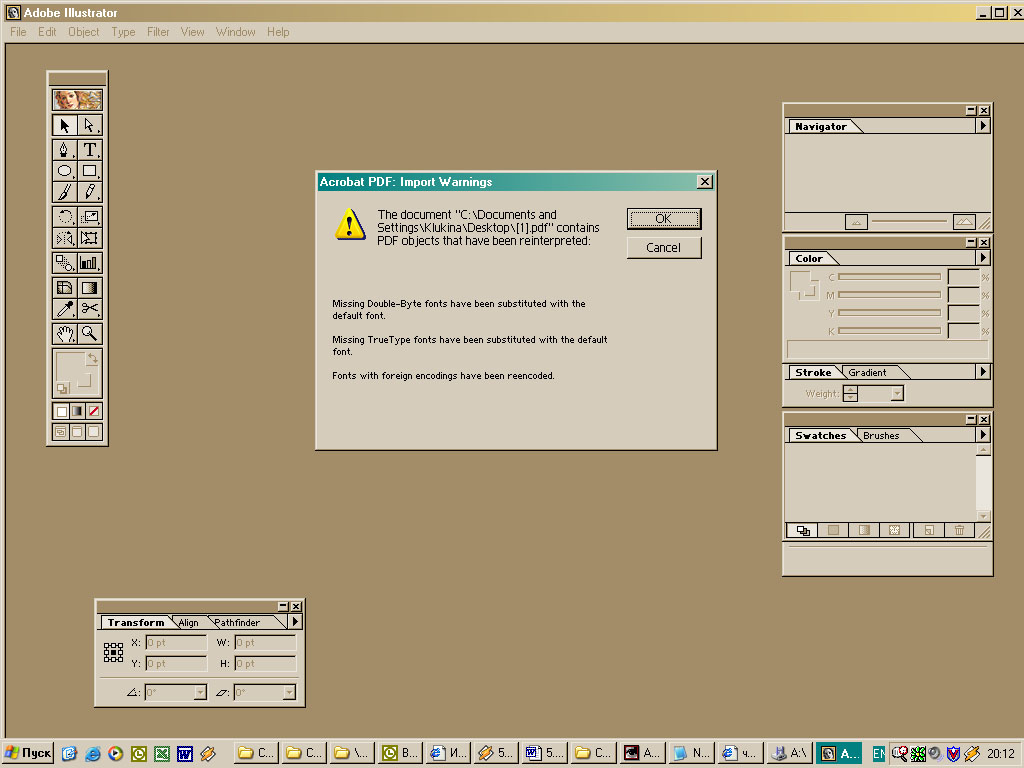Open the Window menu
1024x768 pixels.
coord(236,32)
